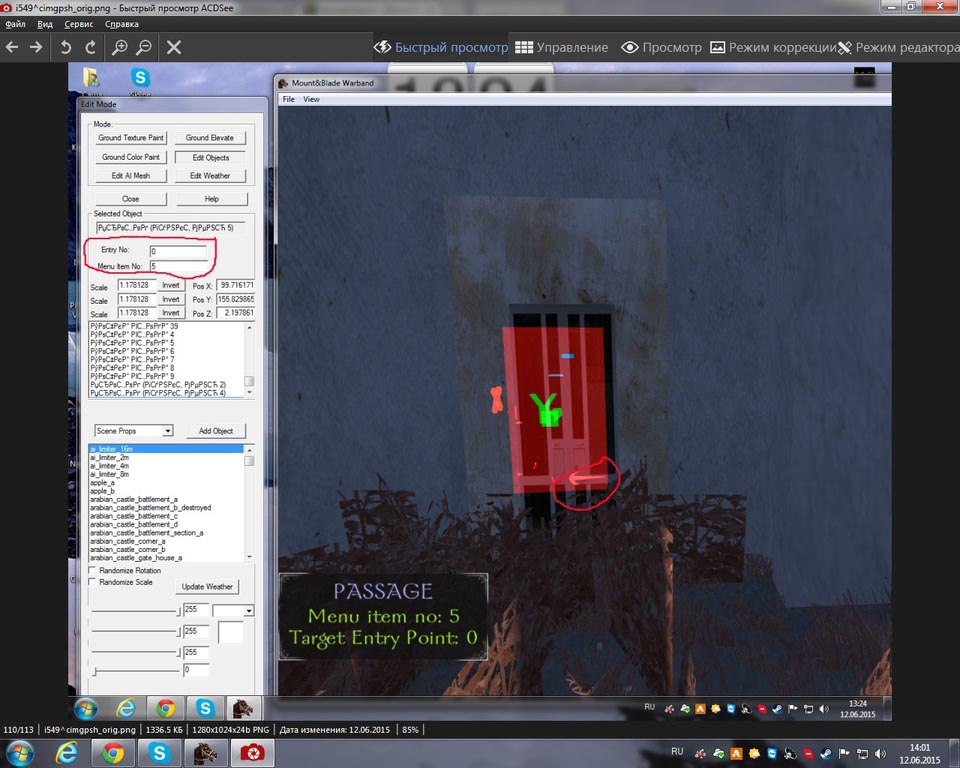
Task: Enable the Randomize Scale checkbox
Action: coord(93,582)
